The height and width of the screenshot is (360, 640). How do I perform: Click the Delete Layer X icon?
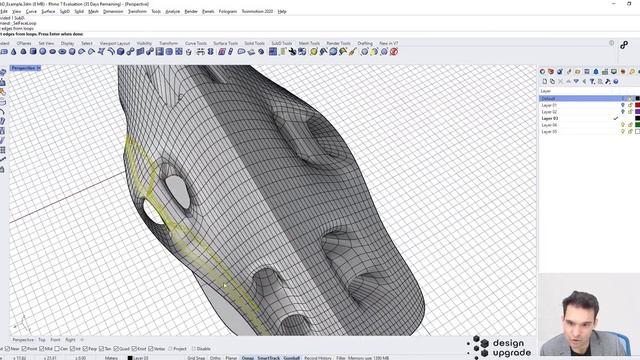(x=560, y=82)
